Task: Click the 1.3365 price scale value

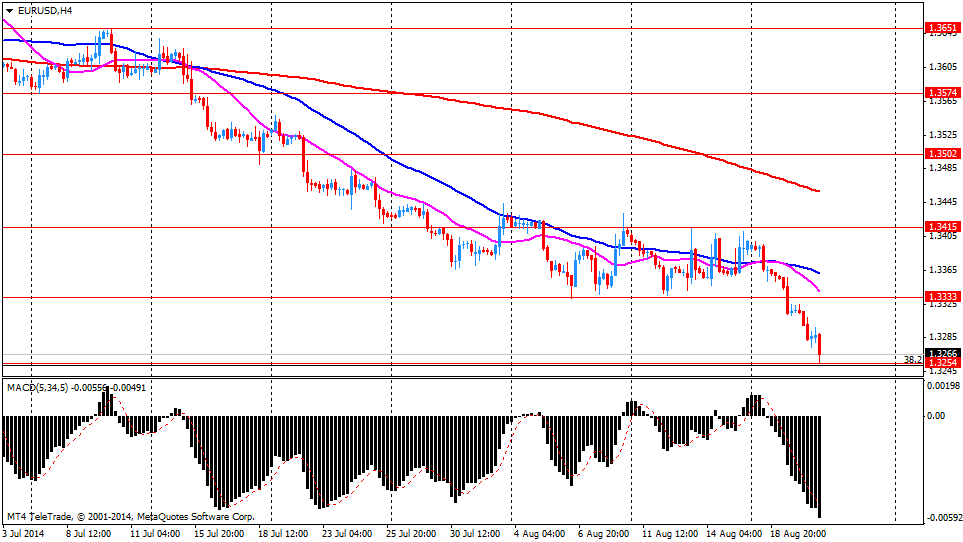Action: click(x=943, y=269)
